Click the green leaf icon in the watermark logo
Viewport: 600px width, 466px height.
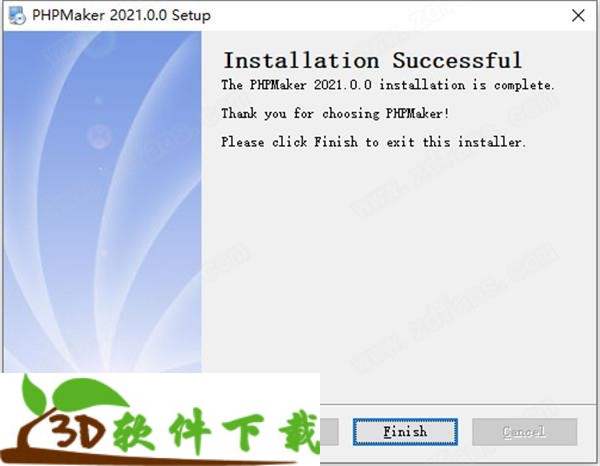[x=73, y=394]
